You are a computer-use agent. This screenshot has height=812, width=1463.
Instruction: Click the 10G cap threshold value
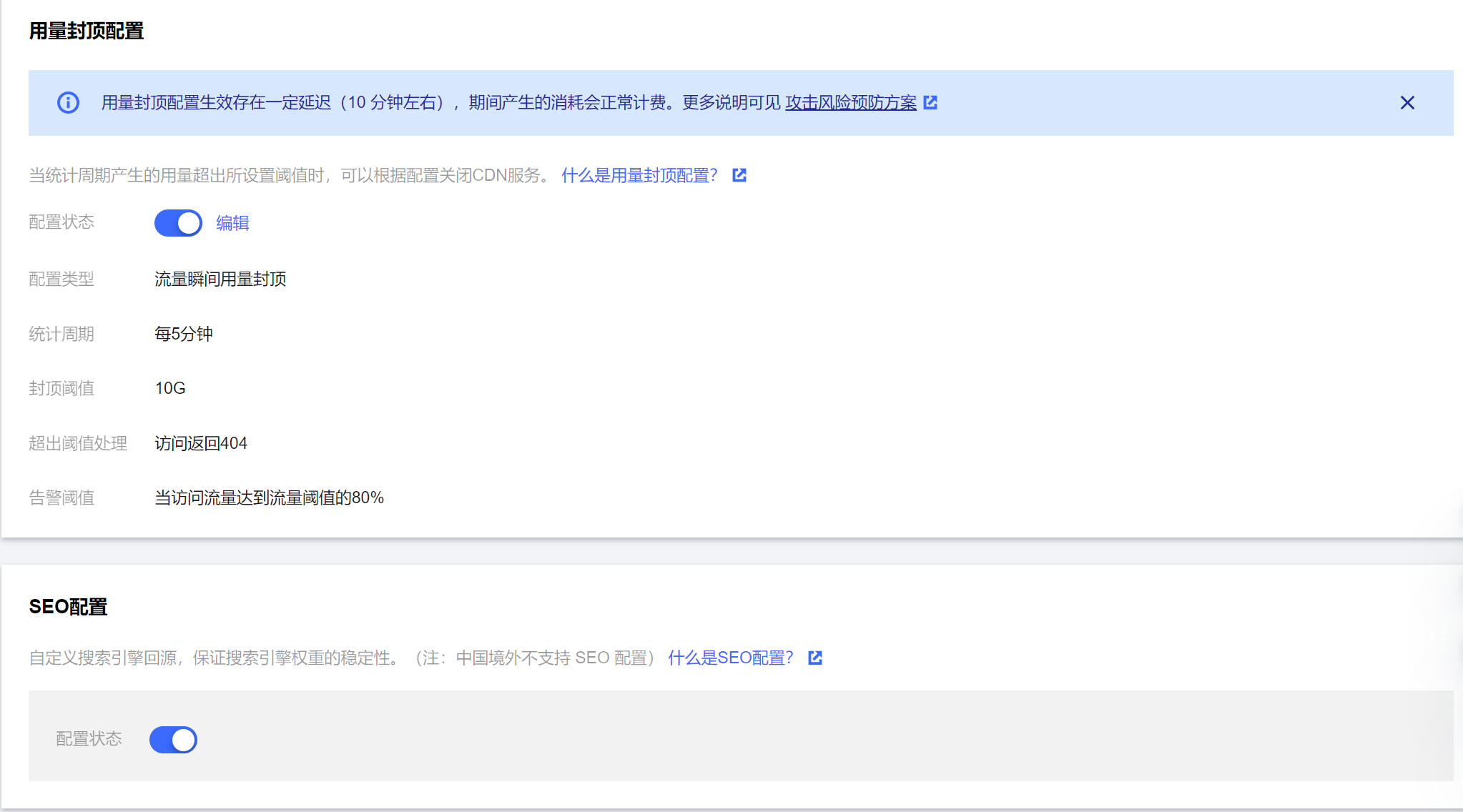170,388
